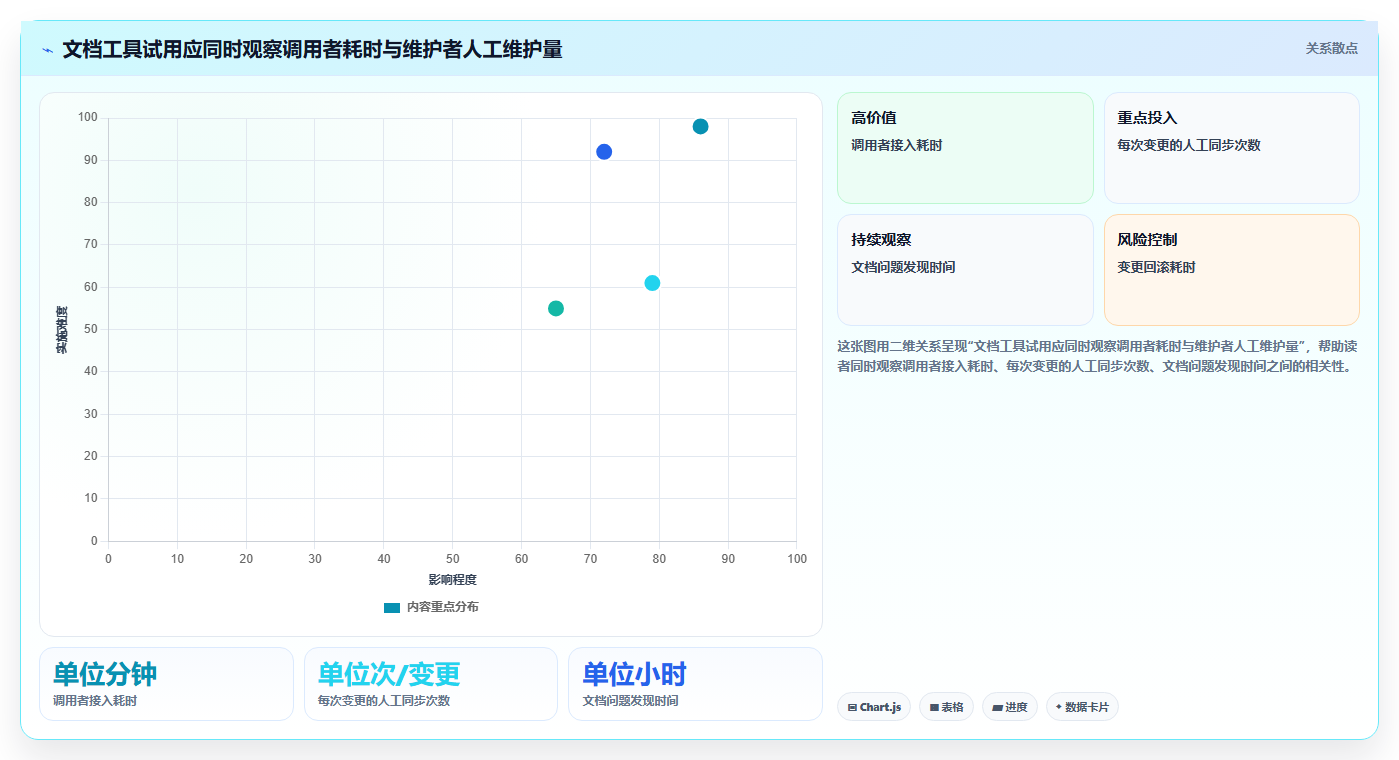Click the 表格 tag icon
Viewport: 1399px width, 760px height.
(x=934, y=708)
